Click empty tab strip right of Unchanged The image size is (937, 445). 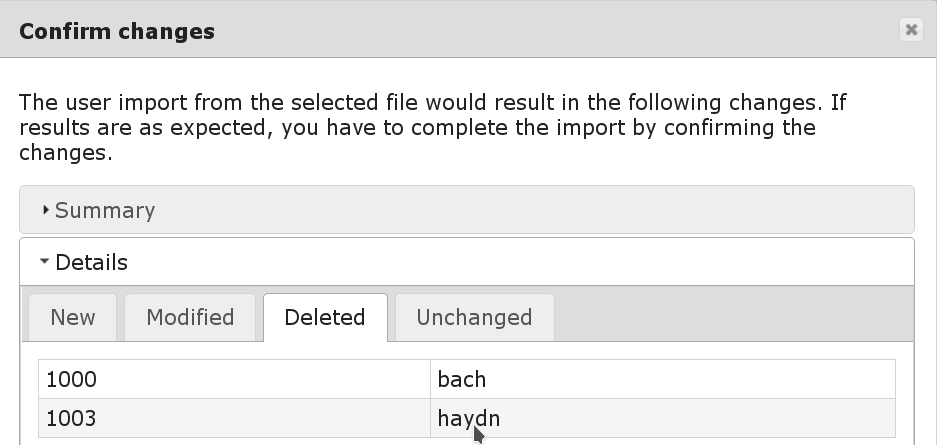click(730, 318)
